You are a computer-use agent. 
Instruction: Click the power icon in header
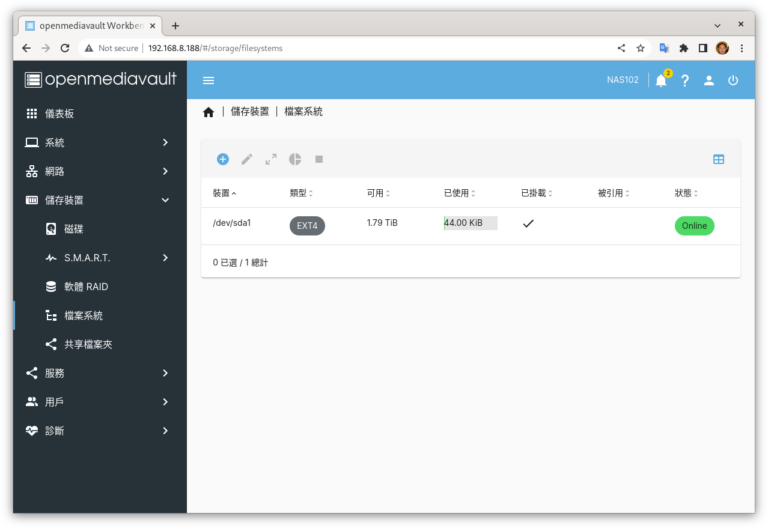pyautogui.click(x=733, y=80)
